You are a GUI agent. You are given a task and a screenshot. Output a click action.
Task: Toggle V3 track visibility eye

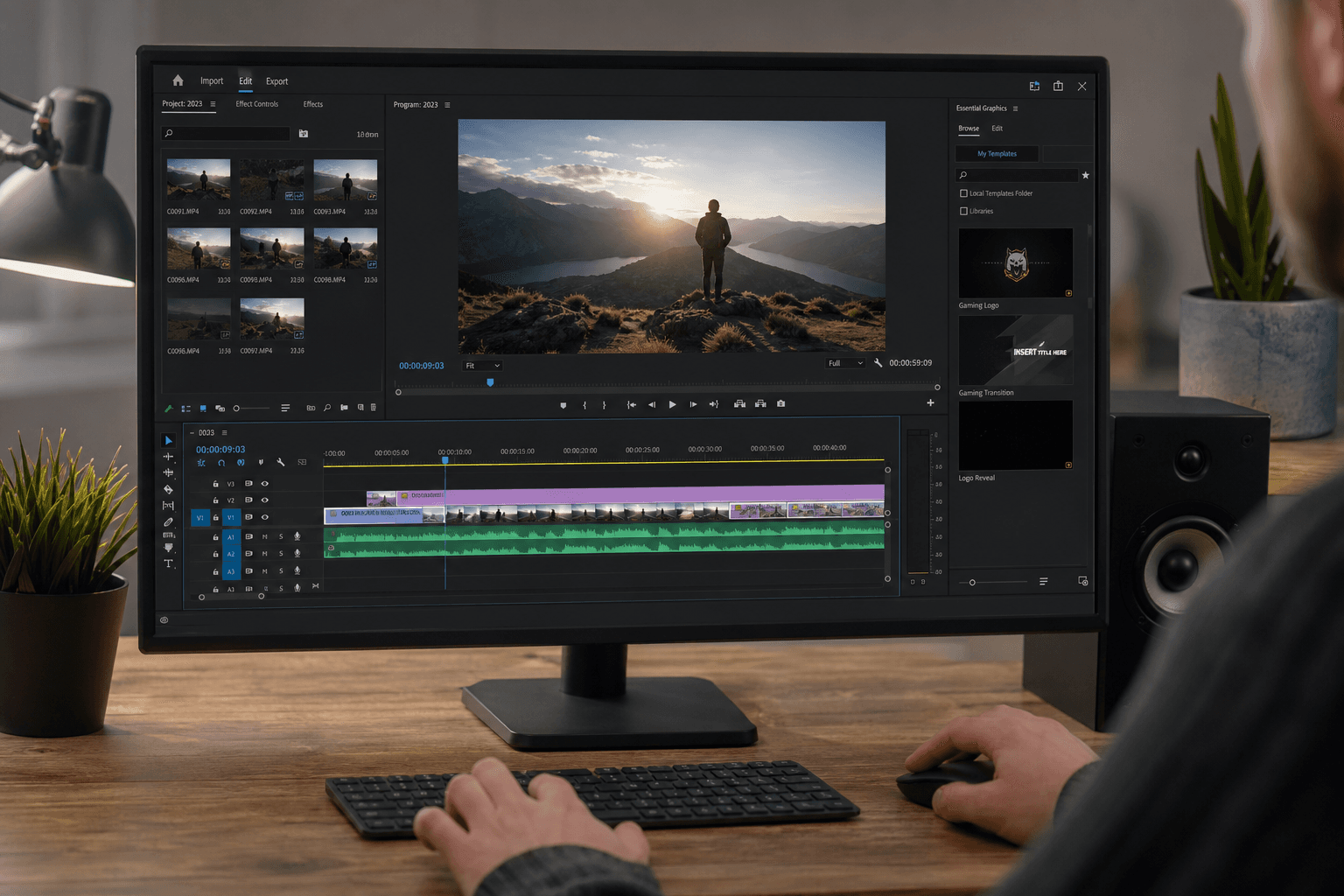[x=265, y=483]
